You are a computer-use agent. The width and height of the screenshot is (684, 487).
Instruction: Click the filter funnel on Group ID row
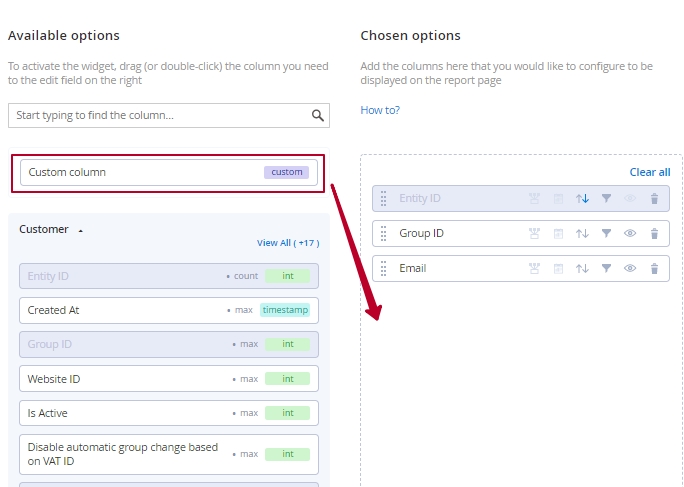606,233
